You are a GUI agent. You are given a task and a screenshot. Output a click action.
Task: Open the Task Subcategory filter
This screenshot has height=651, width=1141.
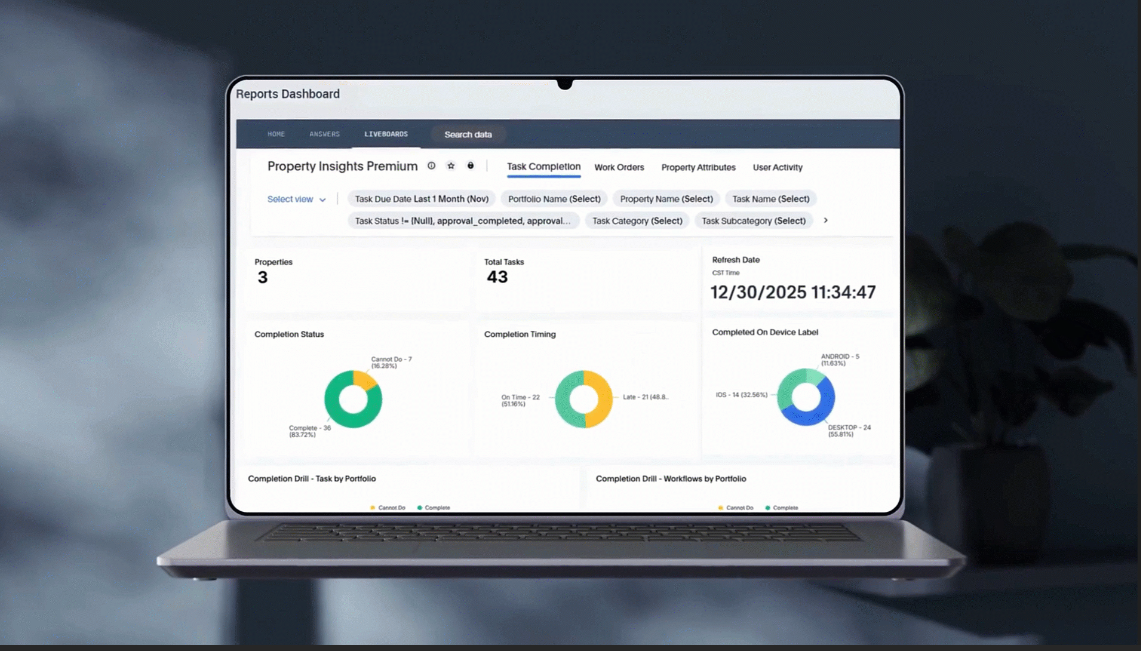pos(753,220)
